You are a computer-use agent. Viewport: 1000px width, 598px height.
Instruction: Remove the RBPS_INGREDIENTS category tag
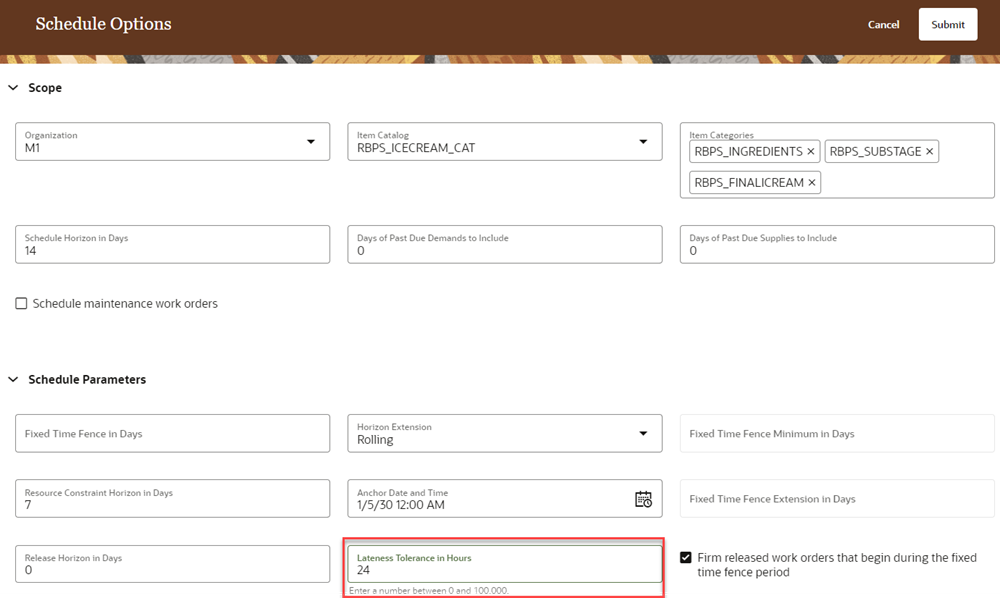coord(811,152)
